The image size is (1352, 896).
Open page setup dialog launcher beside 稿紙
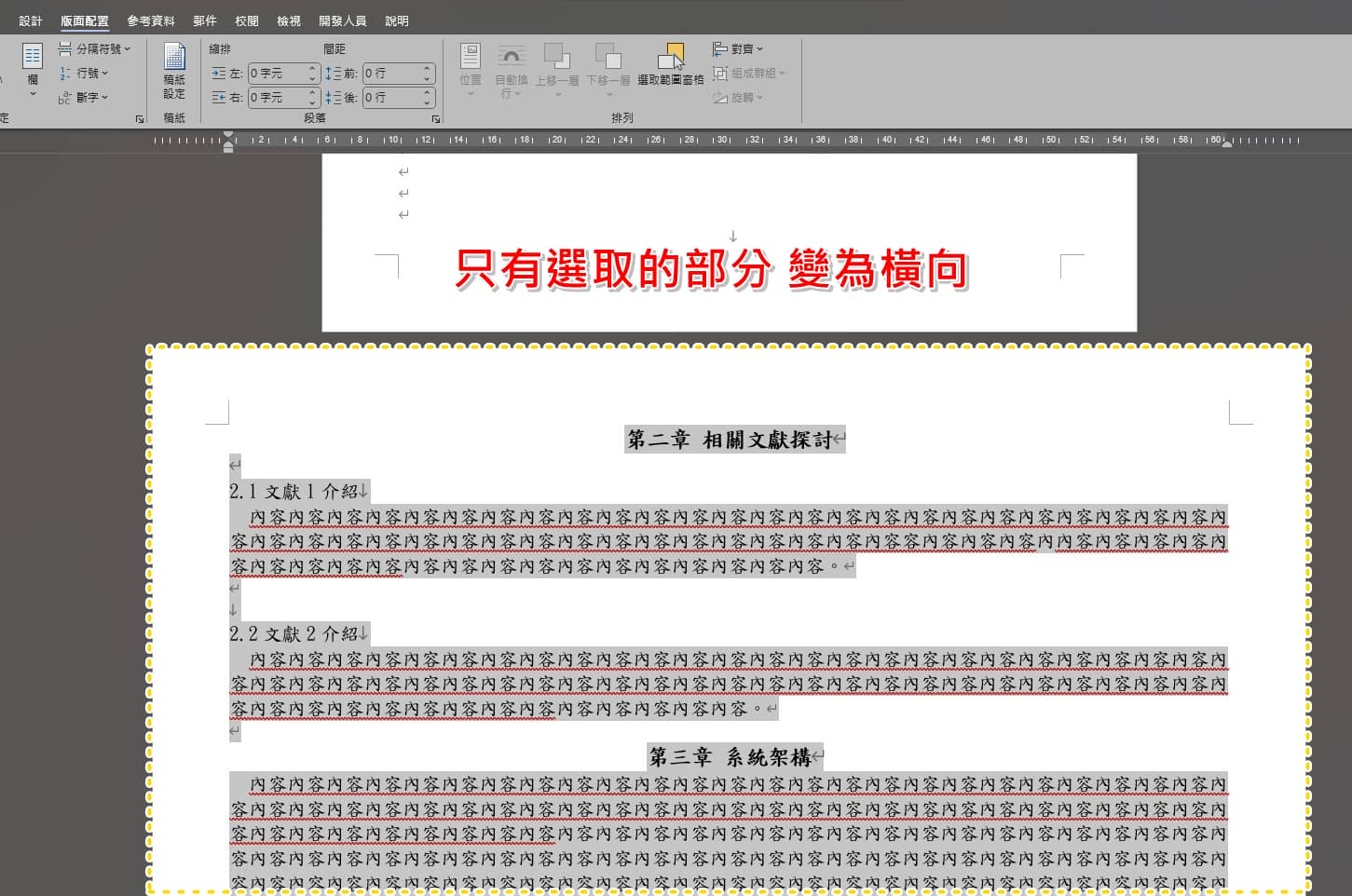coord(140,119)
